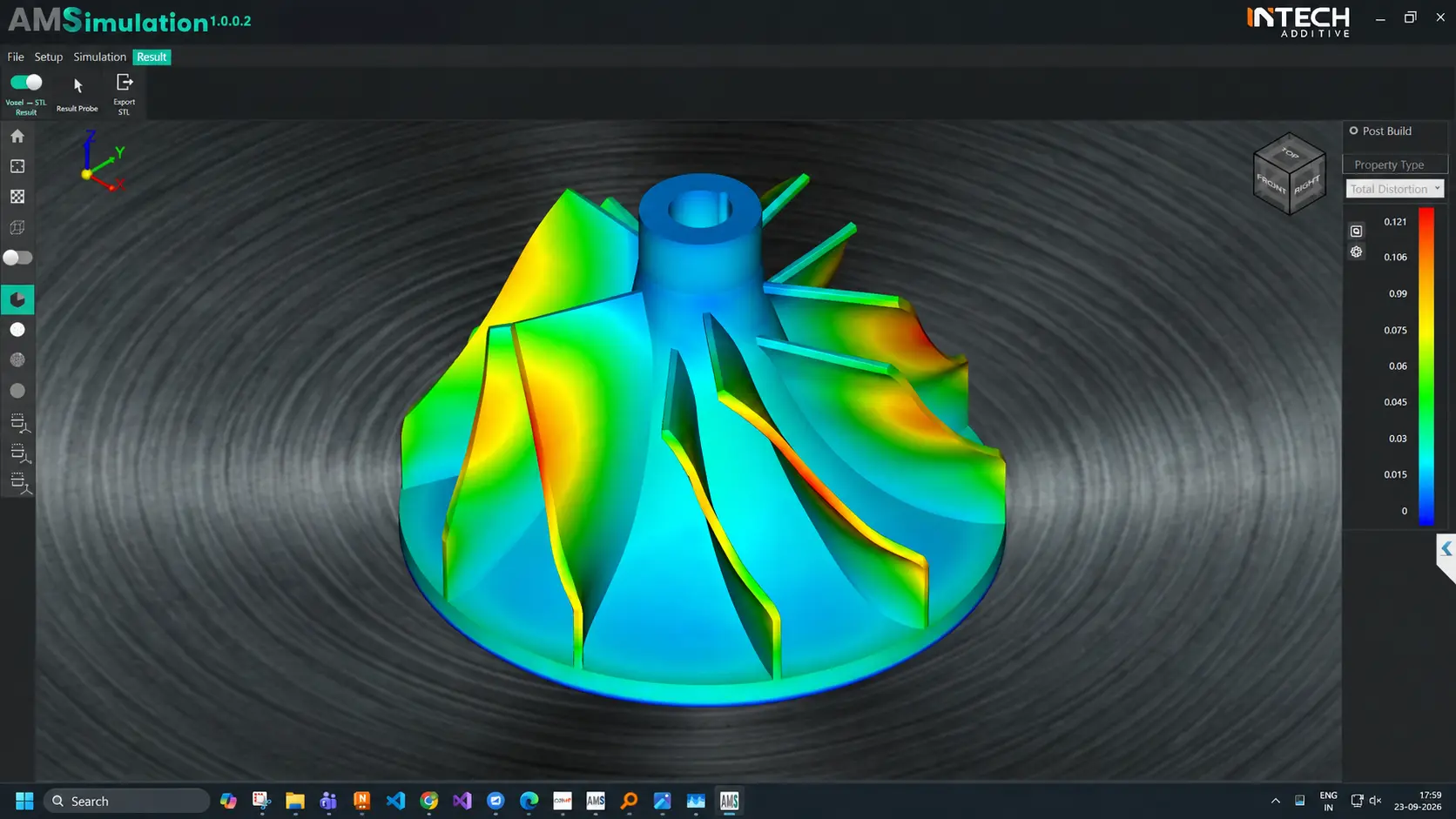Open File Explorer from taskbar

pos(295,801)
